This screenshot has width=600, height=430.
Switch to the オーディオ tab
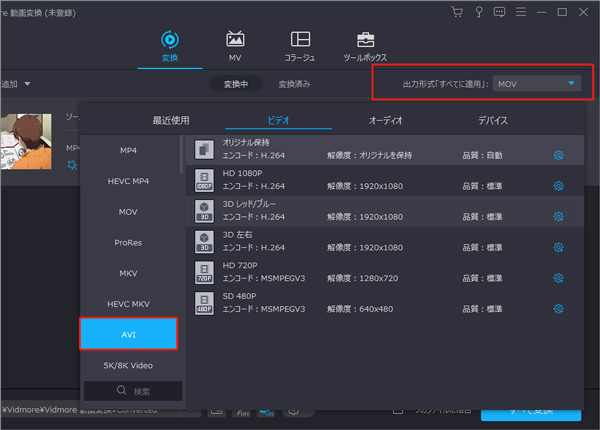(386, 120)
